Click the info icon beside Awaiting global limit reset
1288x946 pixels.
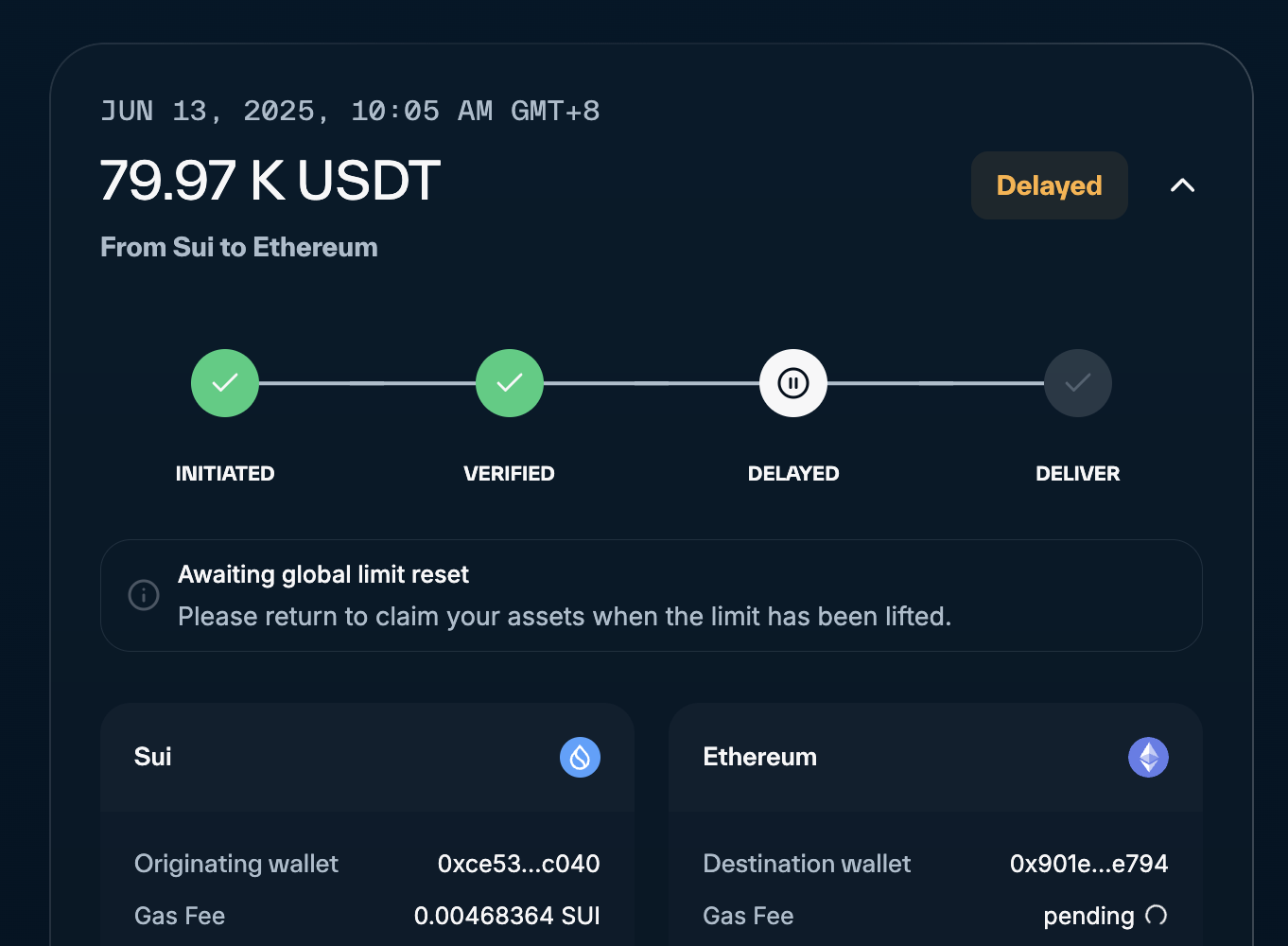[x=144, y=595]
